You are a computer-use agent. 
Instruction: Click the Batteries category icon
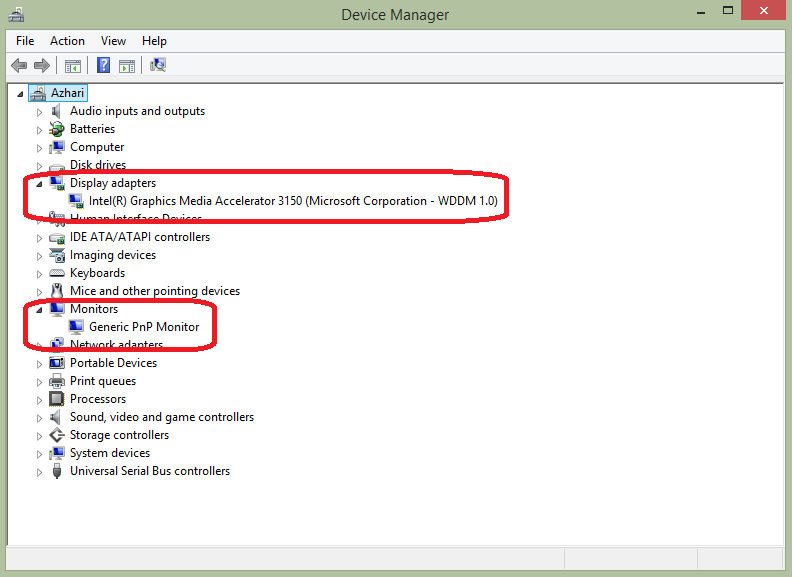click(57, 129)
